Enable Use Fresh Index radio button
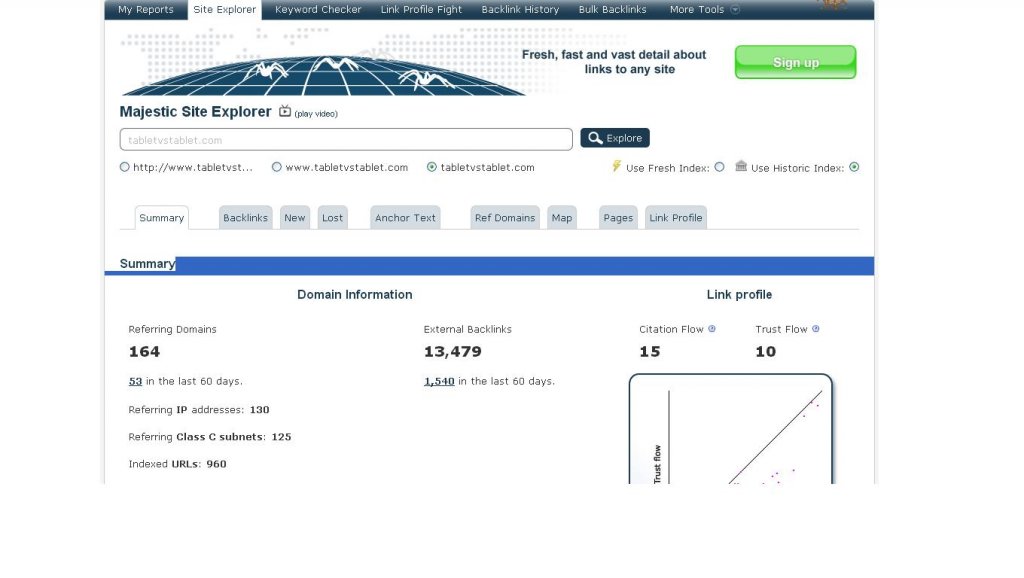 [720, 167]
